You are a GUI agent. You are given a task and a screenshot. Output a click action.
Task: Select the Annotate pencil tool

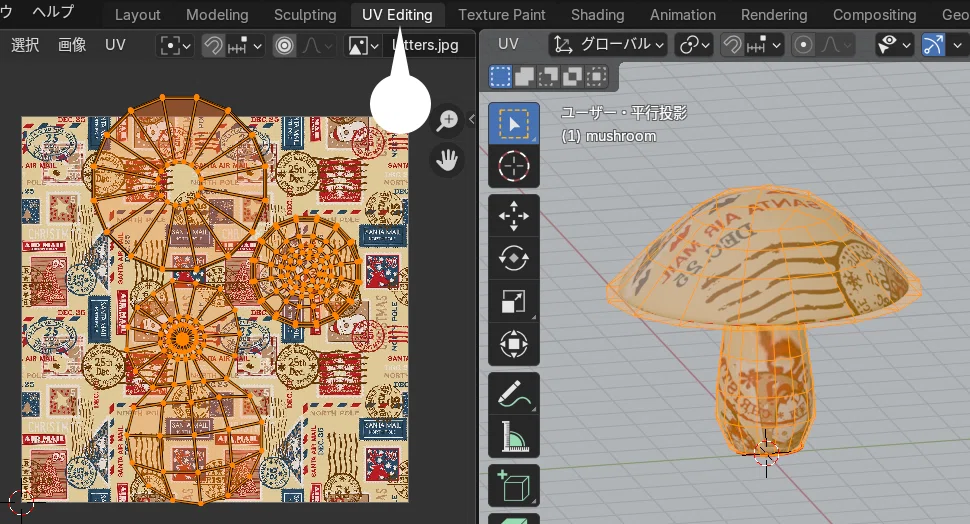(x=513, y=393)
